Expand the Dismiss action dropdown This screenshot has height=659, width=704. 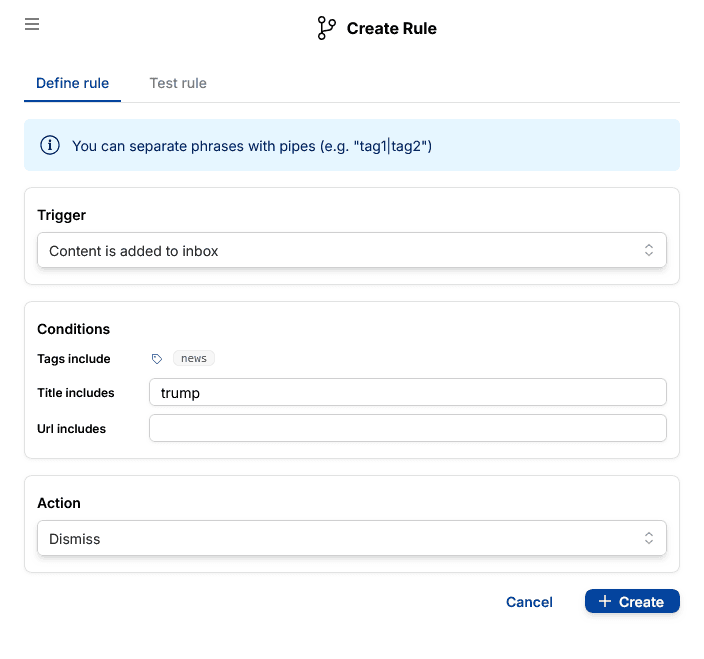pyautogui.click(x=340, y=538)
